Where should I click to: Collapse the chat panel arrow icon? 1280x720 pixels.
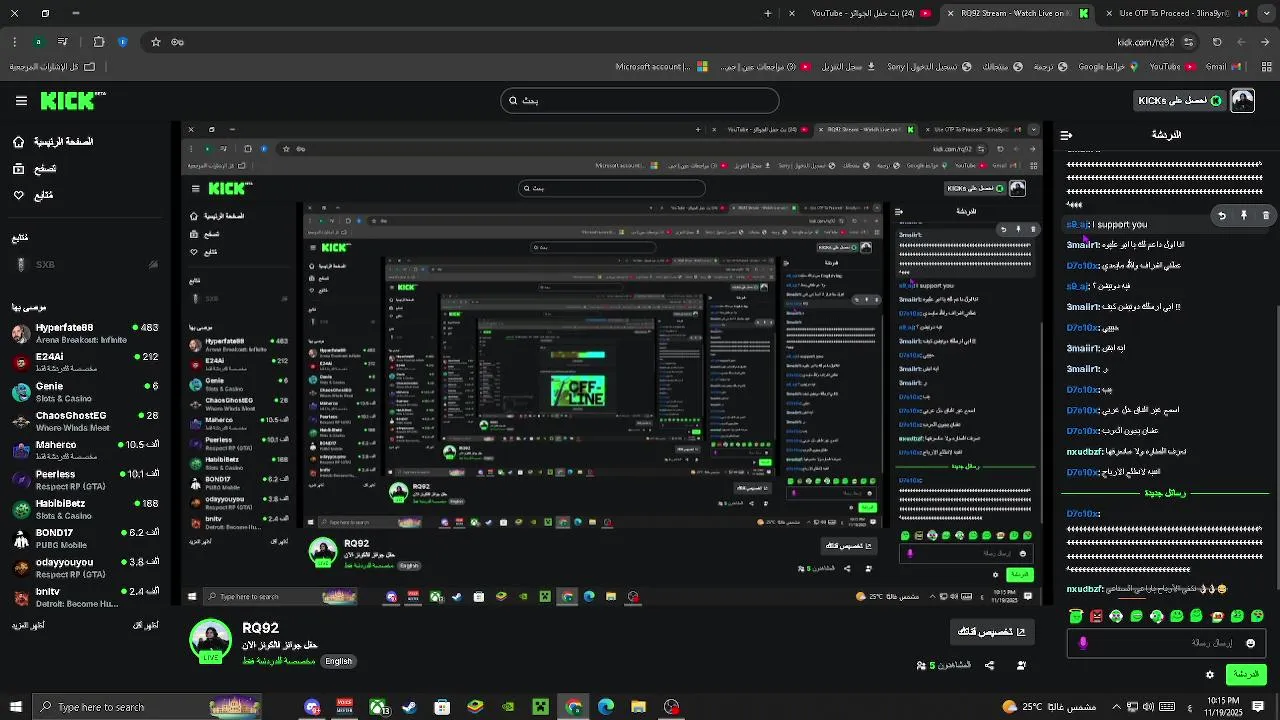click(1066, 135)
